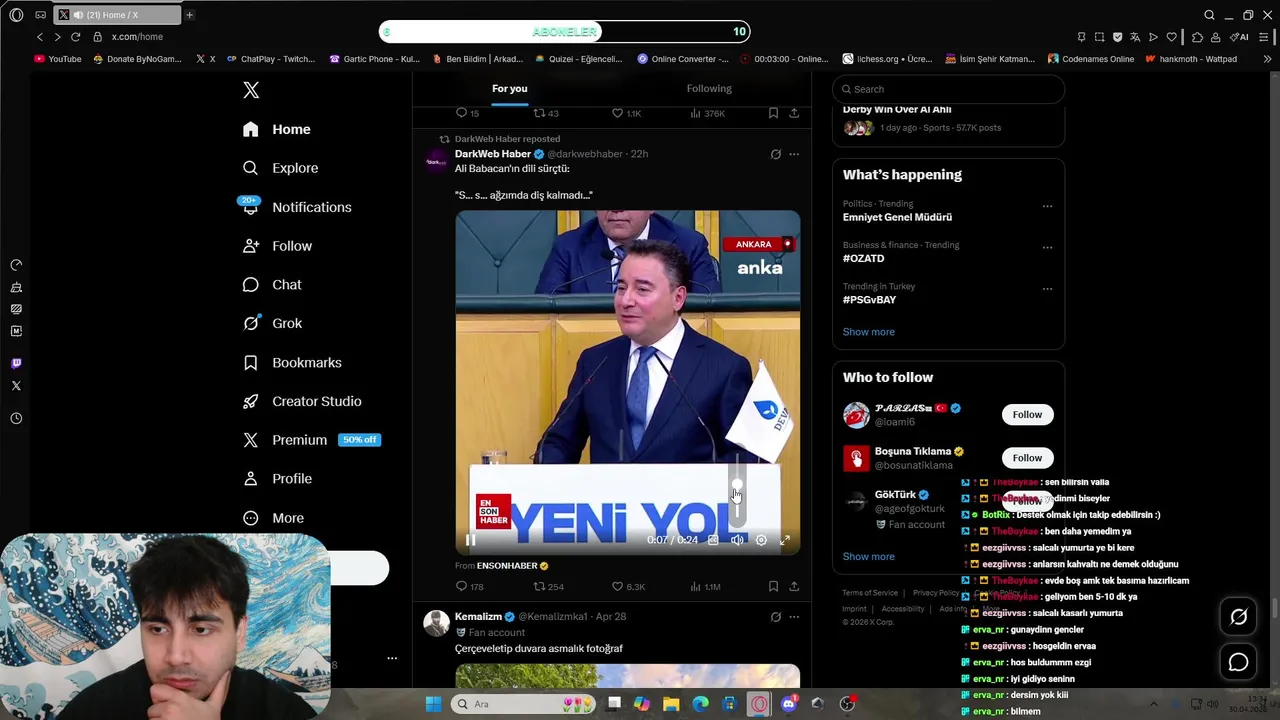
Task: Open trending topic Emniyet Genel Müdürü
Action: 897,217
